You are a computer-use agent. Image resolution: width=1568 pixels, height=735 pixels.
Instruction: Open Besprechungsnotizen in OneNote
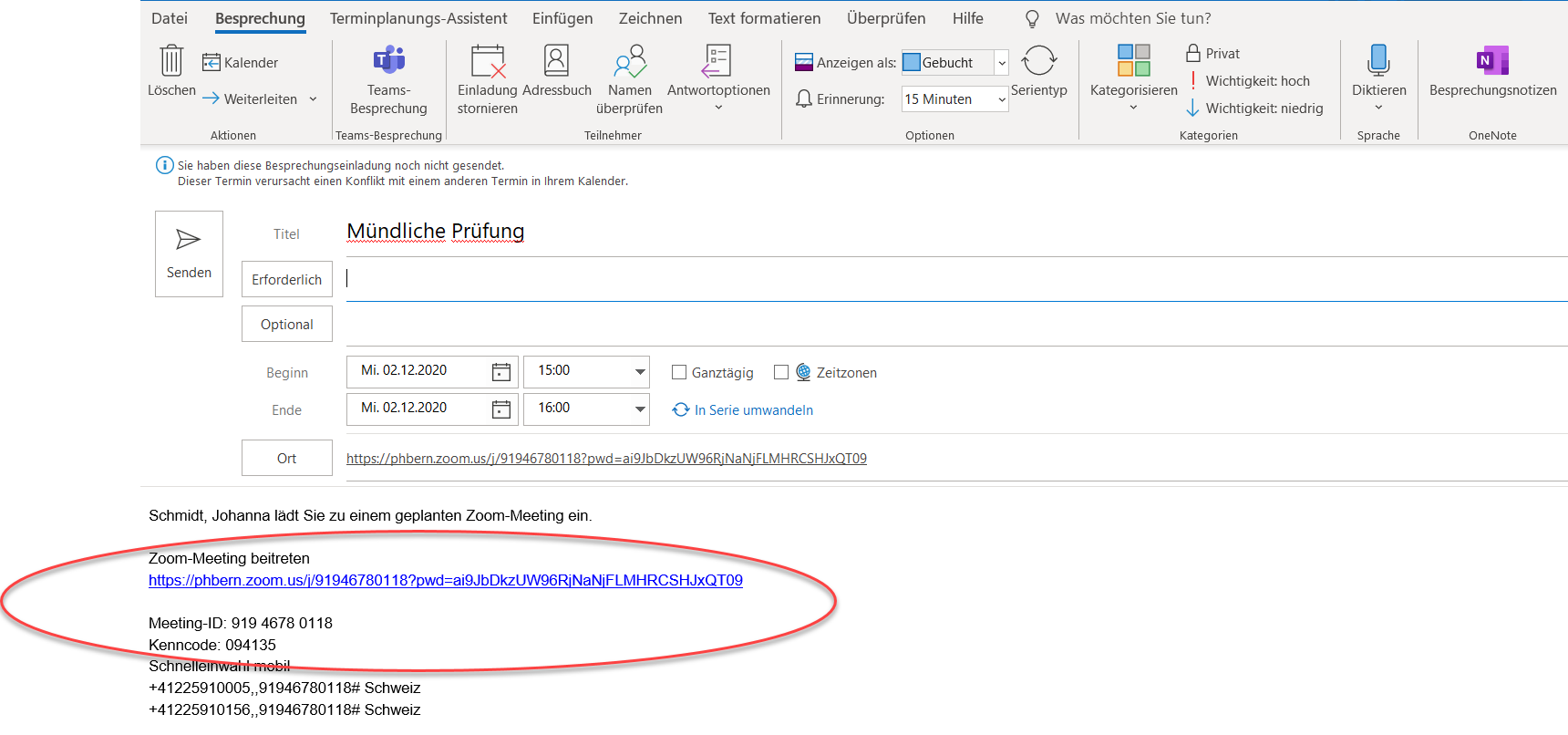pyautogui.click(x=1492, y=61)
